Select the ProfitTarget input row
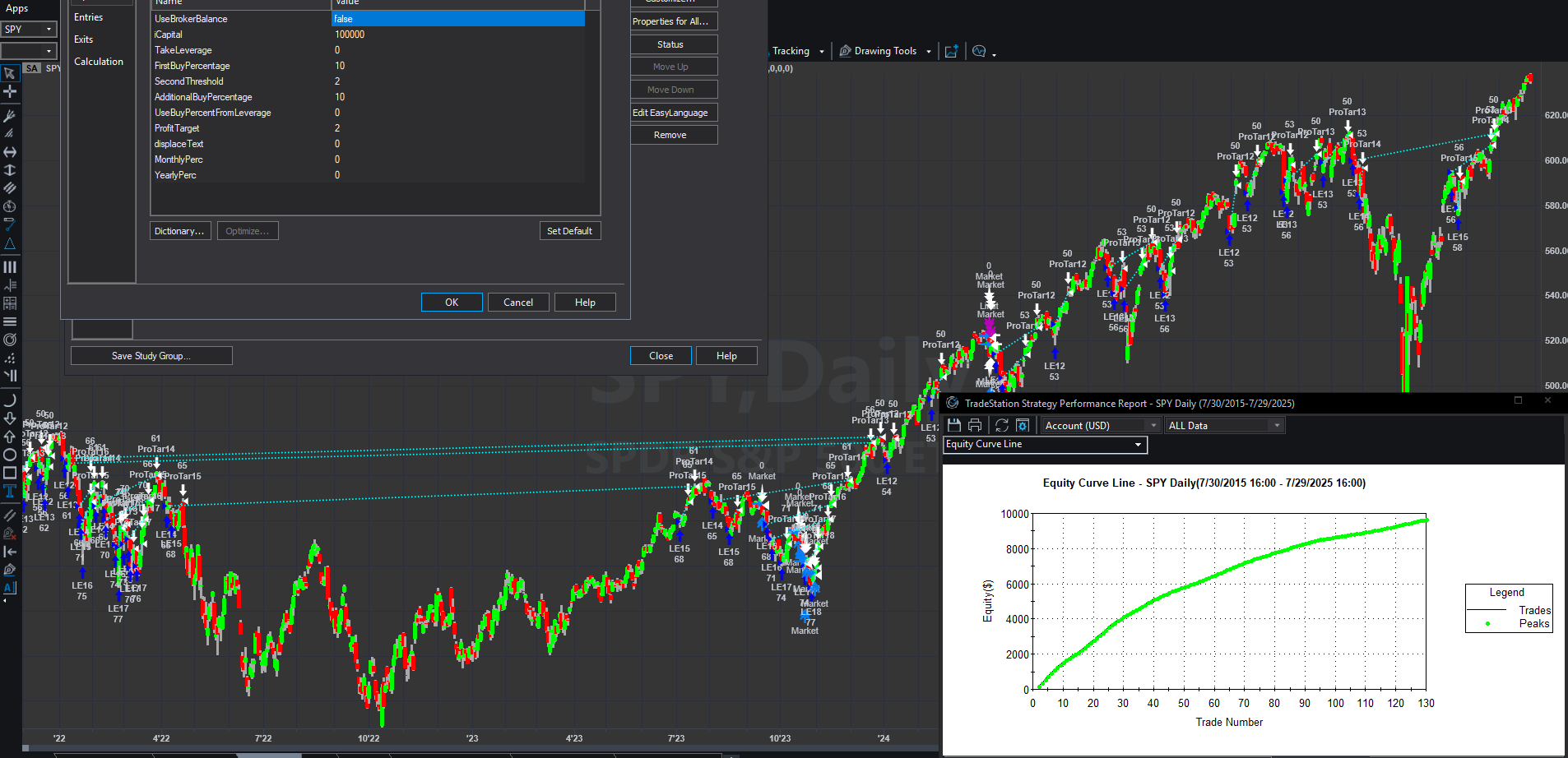Viewport: 1568px width, 758px height. pos(368,128)
